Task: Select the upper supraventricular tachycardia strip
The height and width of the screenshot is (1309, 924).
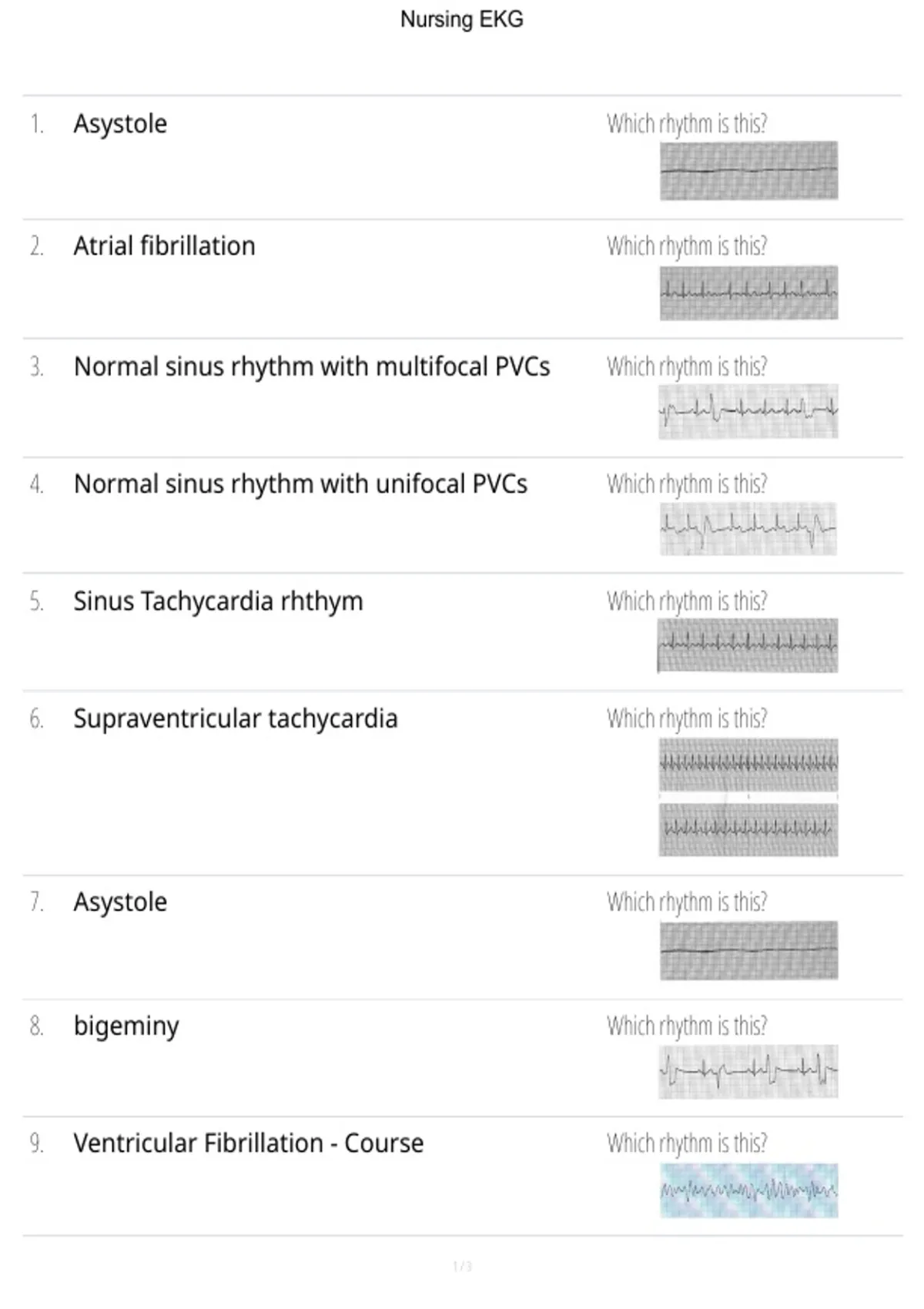Action: (x=748, y=765)
